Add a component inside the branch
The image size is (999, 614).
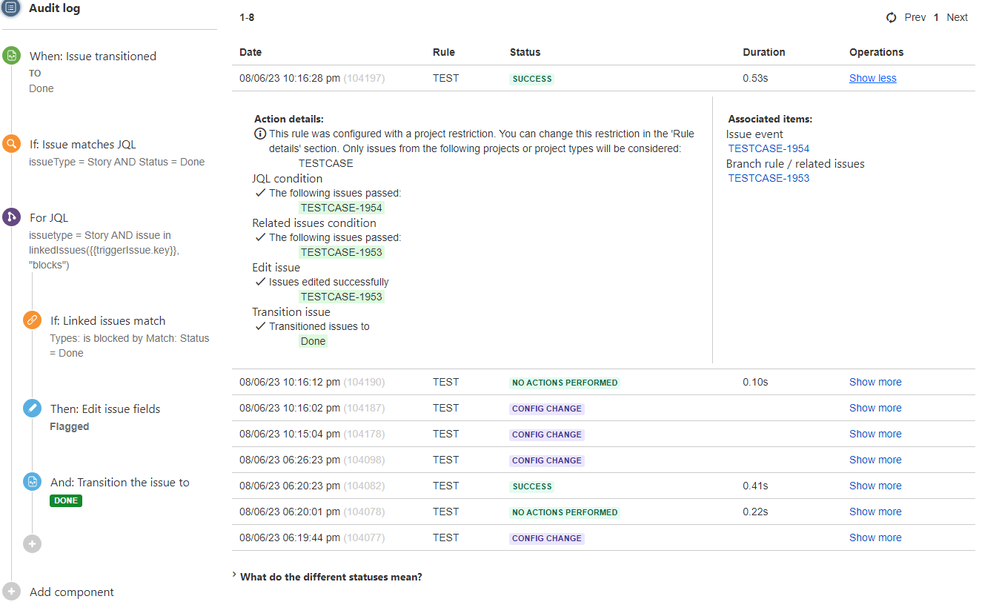tap(32, 544)
